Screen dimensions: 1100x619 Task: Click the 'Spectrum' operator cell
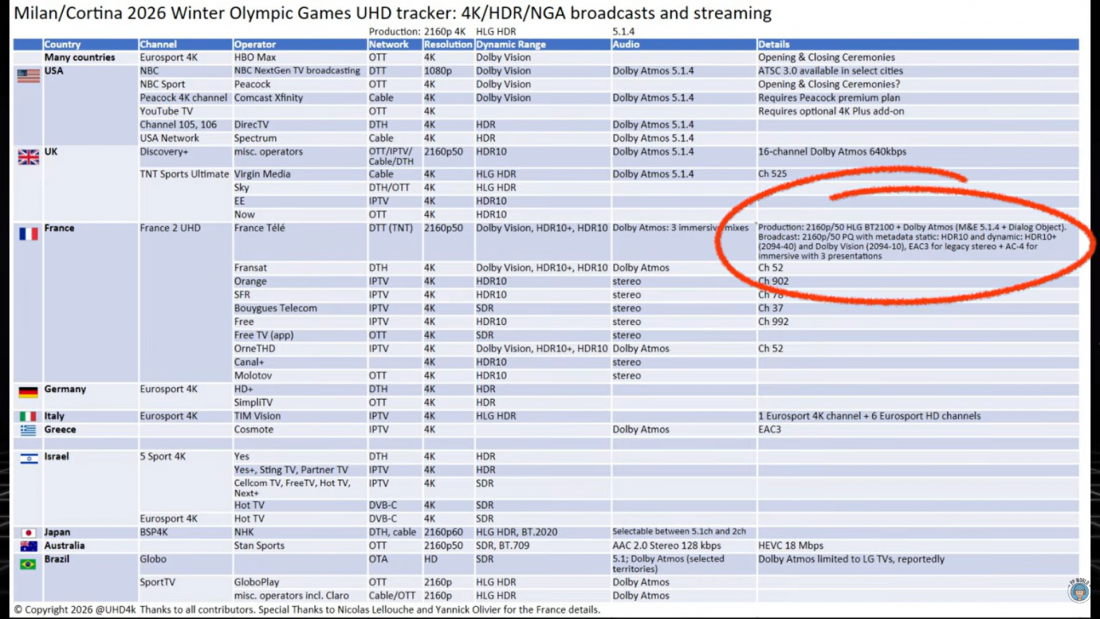point(255,138)
